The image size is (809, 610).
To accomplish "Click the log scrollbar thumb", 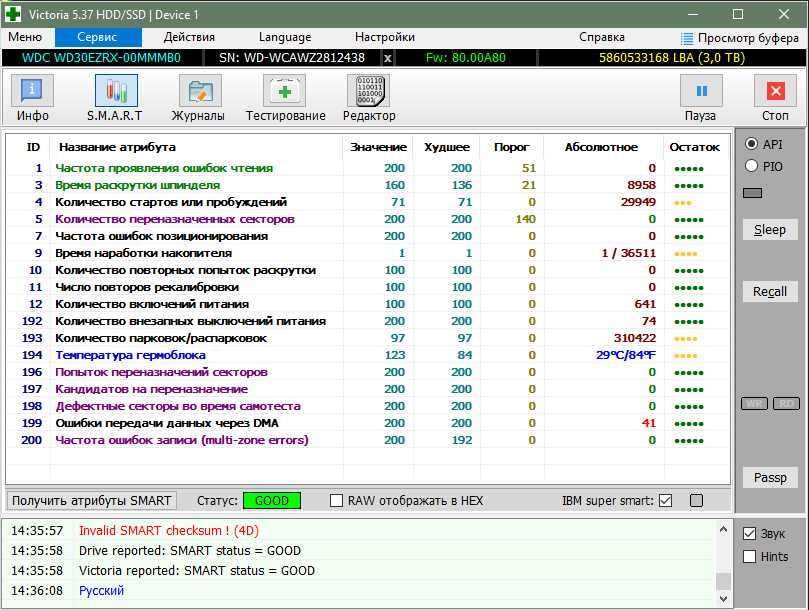I will [x=723, y=581].
